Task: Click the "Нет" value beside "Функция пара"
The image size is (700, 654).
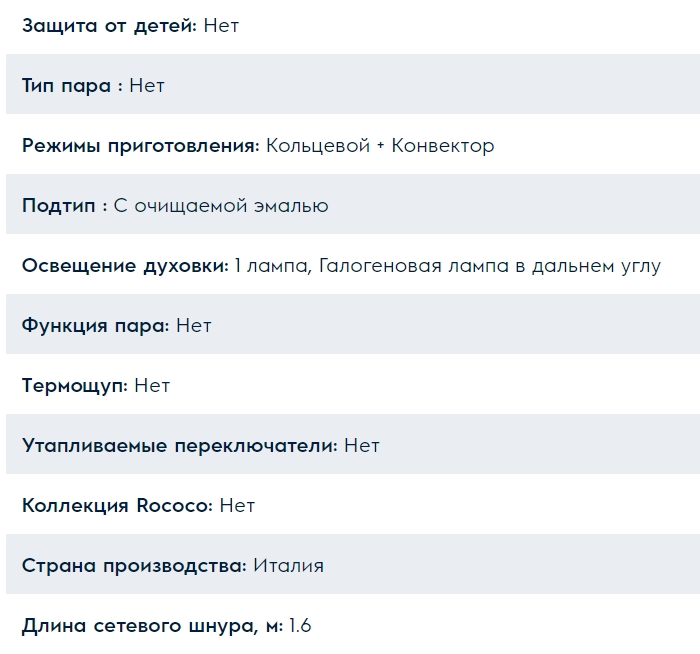Action: [x=194, y=326]
